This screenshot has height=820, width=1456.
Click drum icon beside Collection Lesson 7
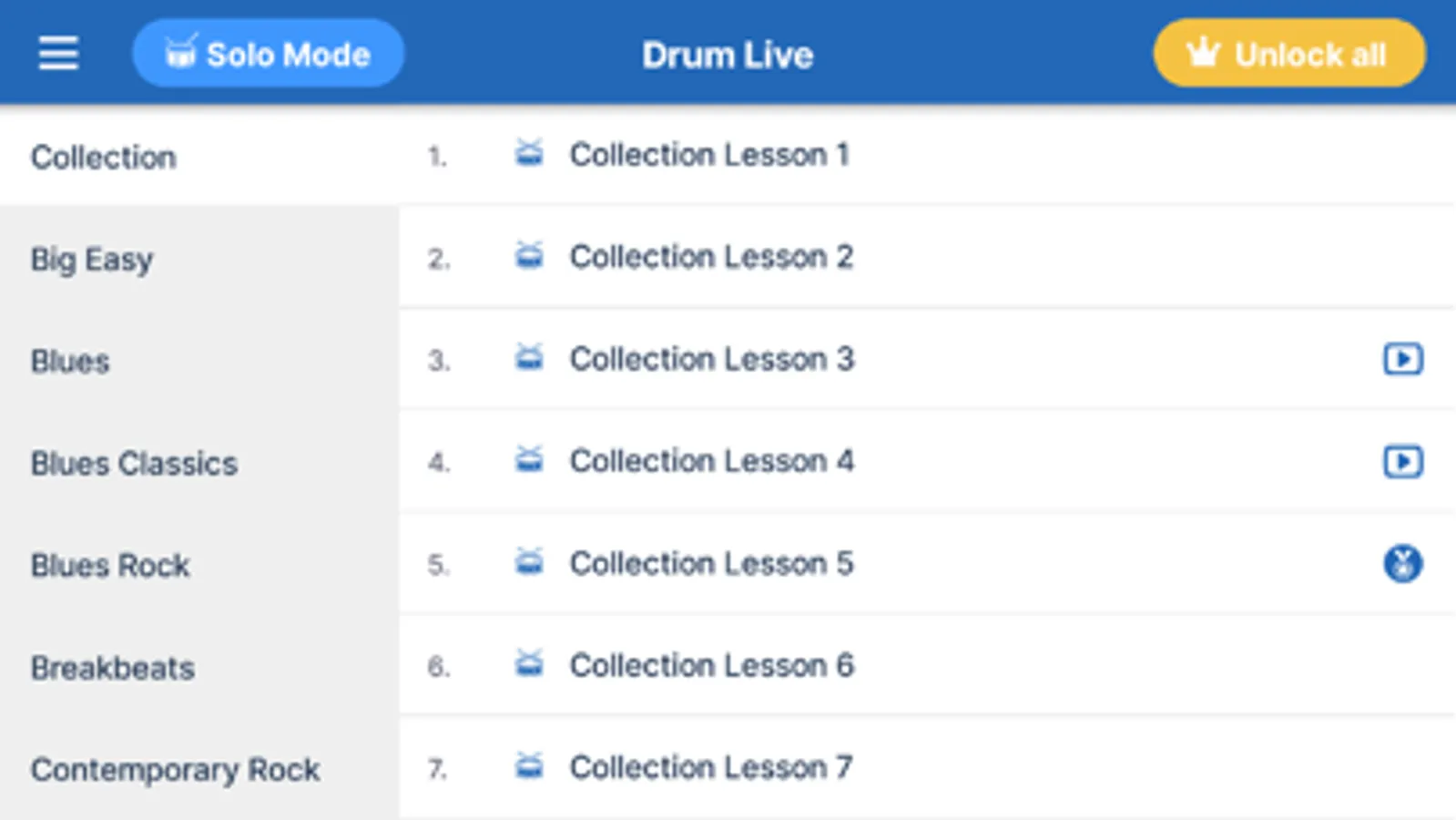pyautogui.click(x=529, y=767)
